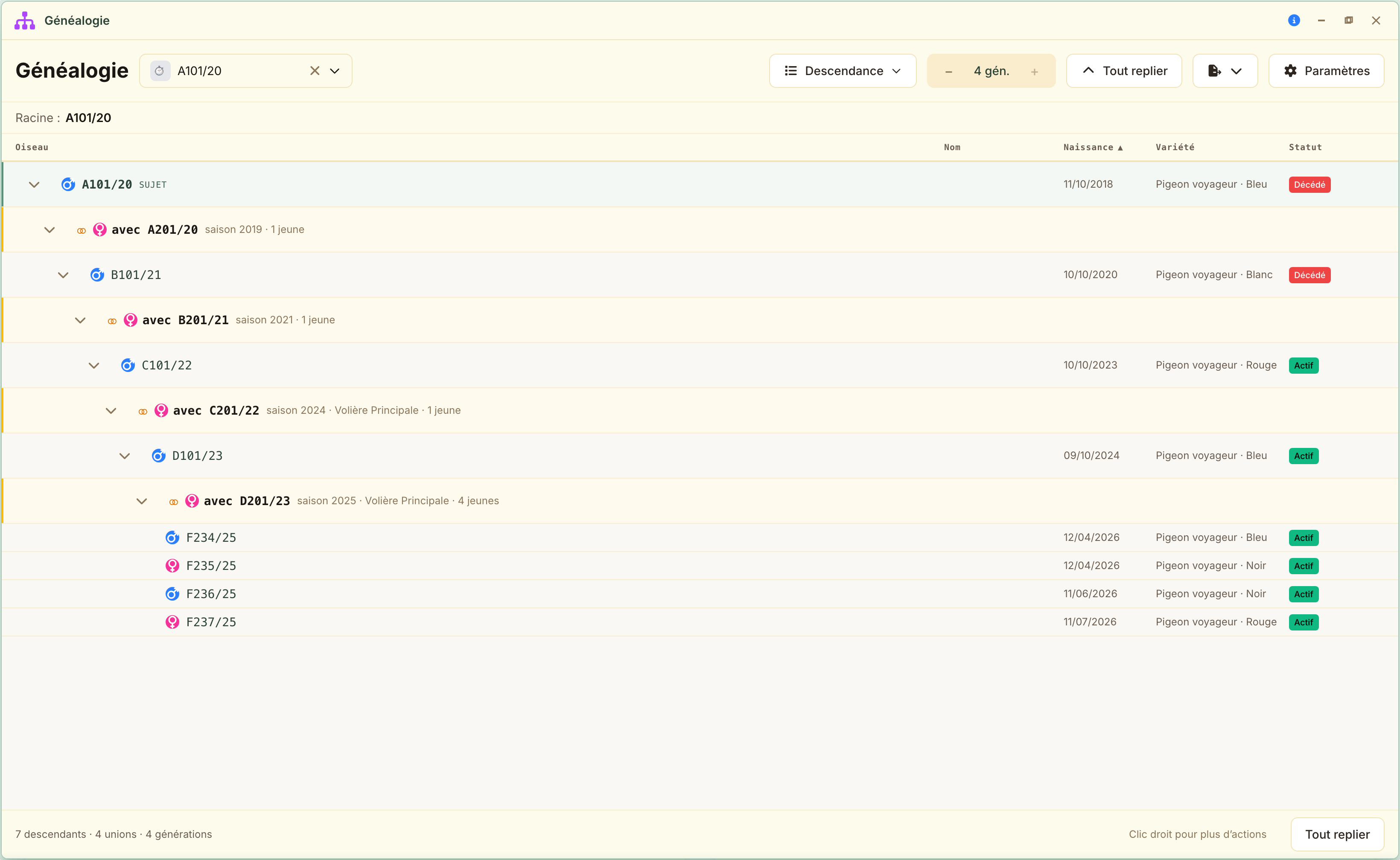
Task: Click the male icon of B101/21
Action: coord(97,275)
